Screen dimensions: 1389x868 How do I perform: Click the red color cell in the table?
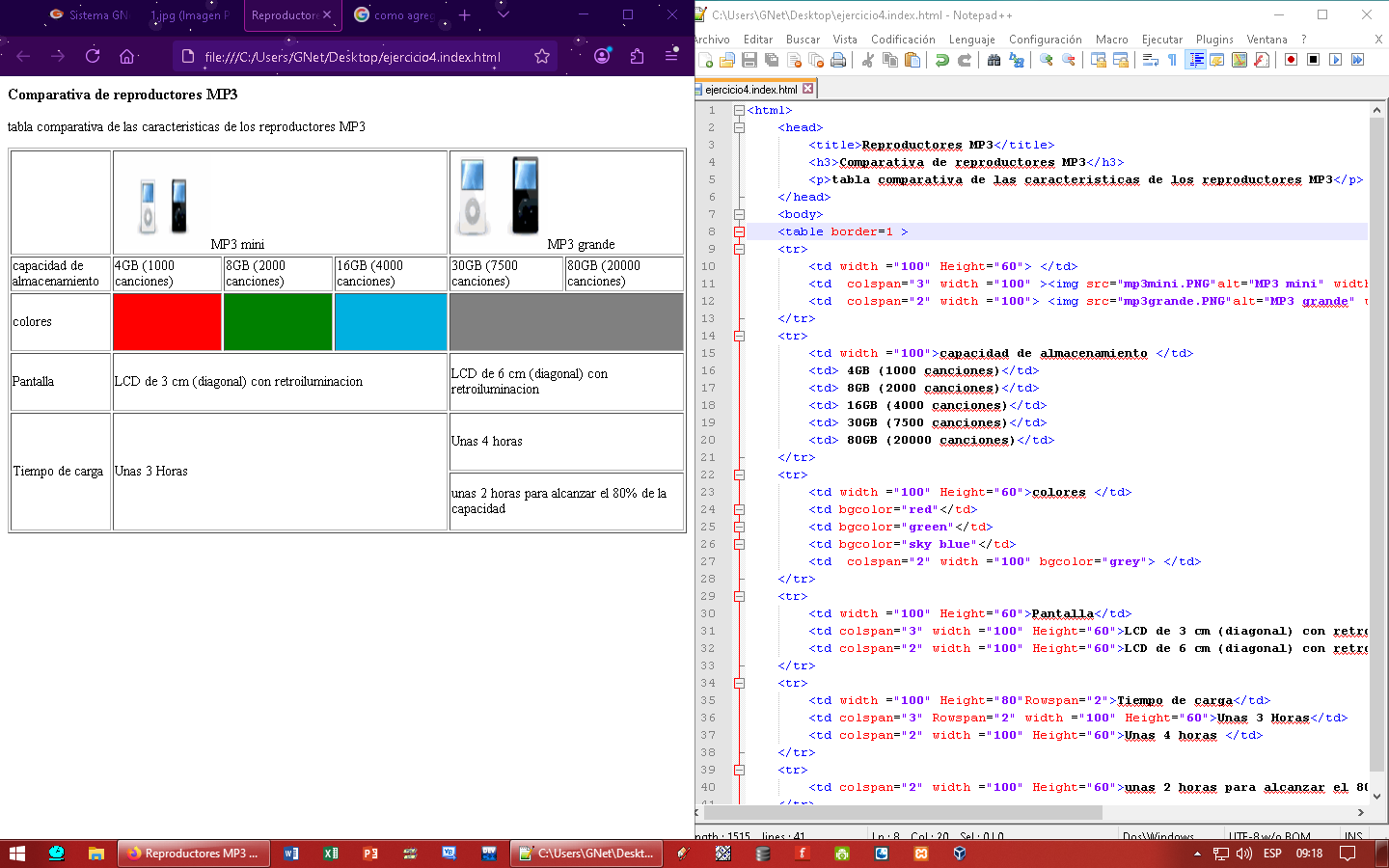click(x=167, y=322)
